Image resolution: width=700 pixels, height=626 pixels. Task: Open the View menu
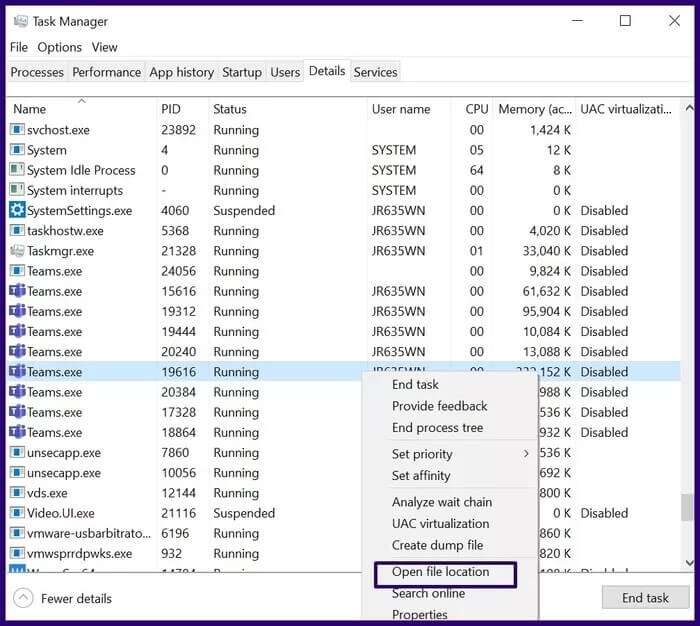[x=104, y=47]
